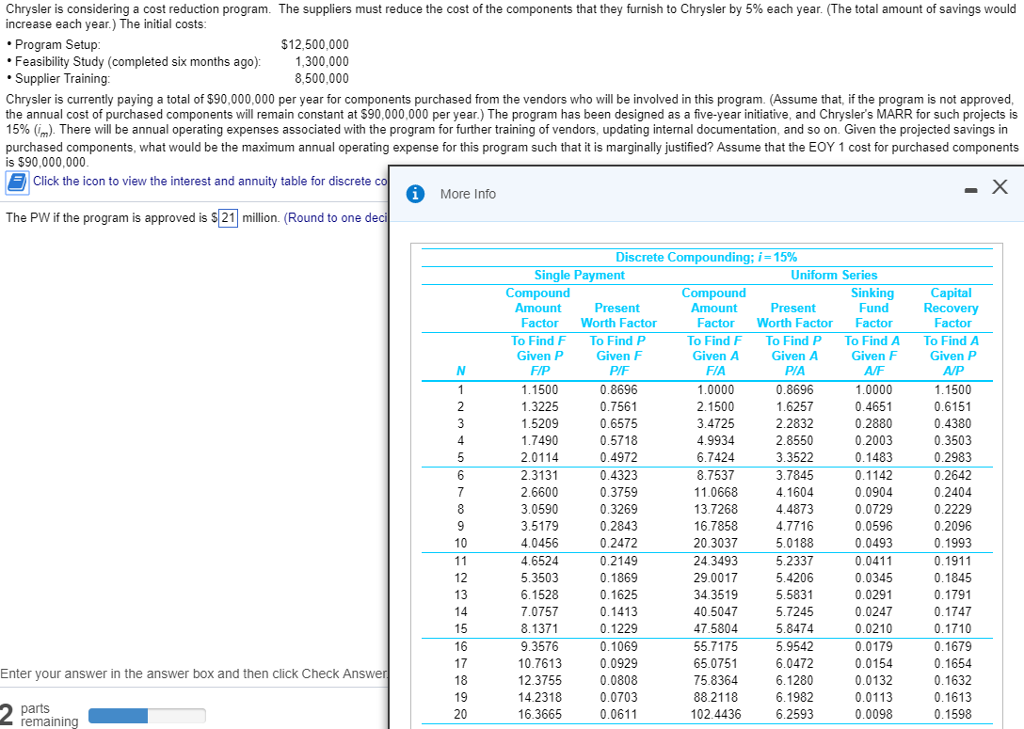Viewport: 1024px width, 729px height.
Task: Open the interest table book icon
Action: click(18, 182)
